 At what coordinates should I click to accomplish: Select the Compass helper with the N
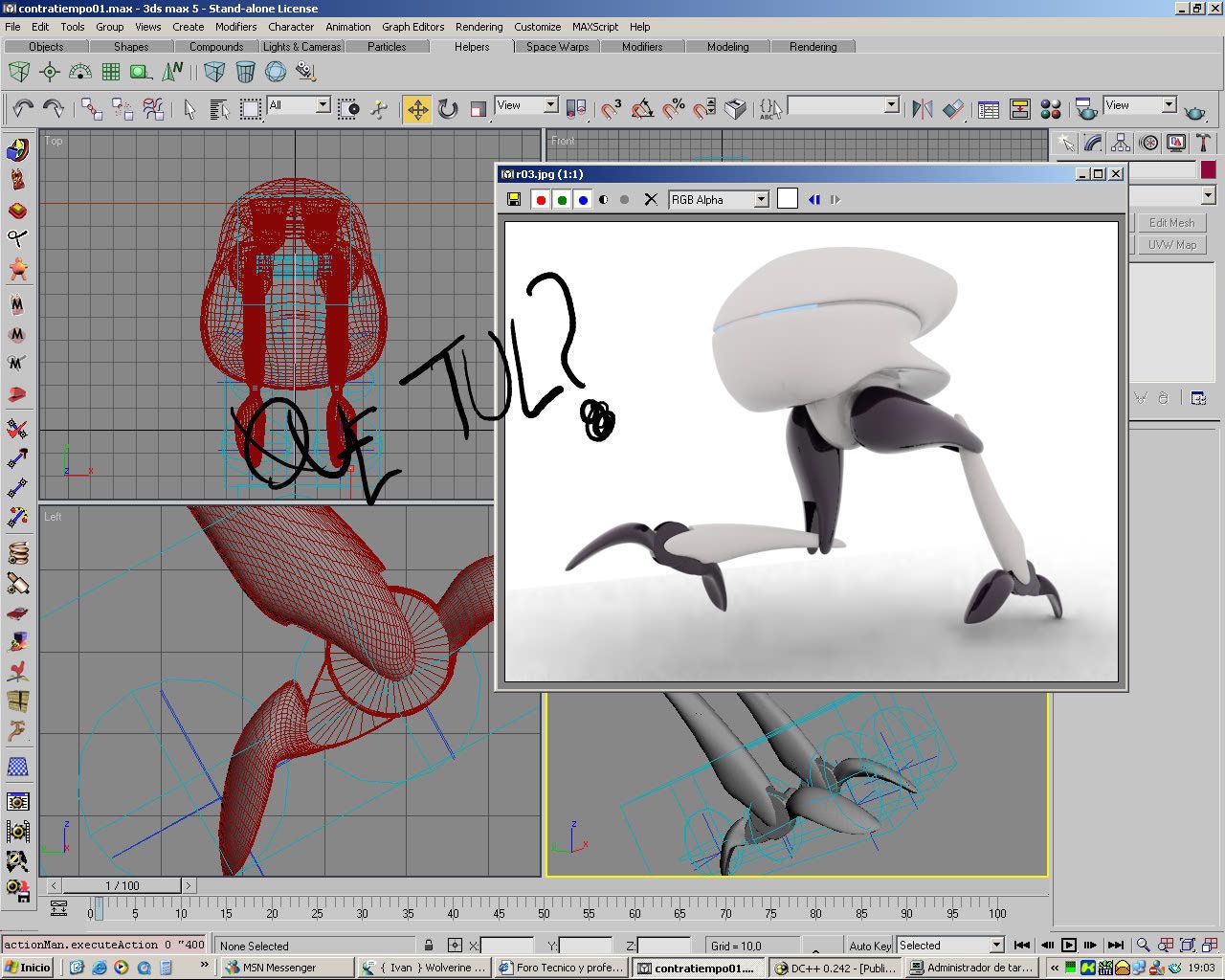tap(172, 72)
